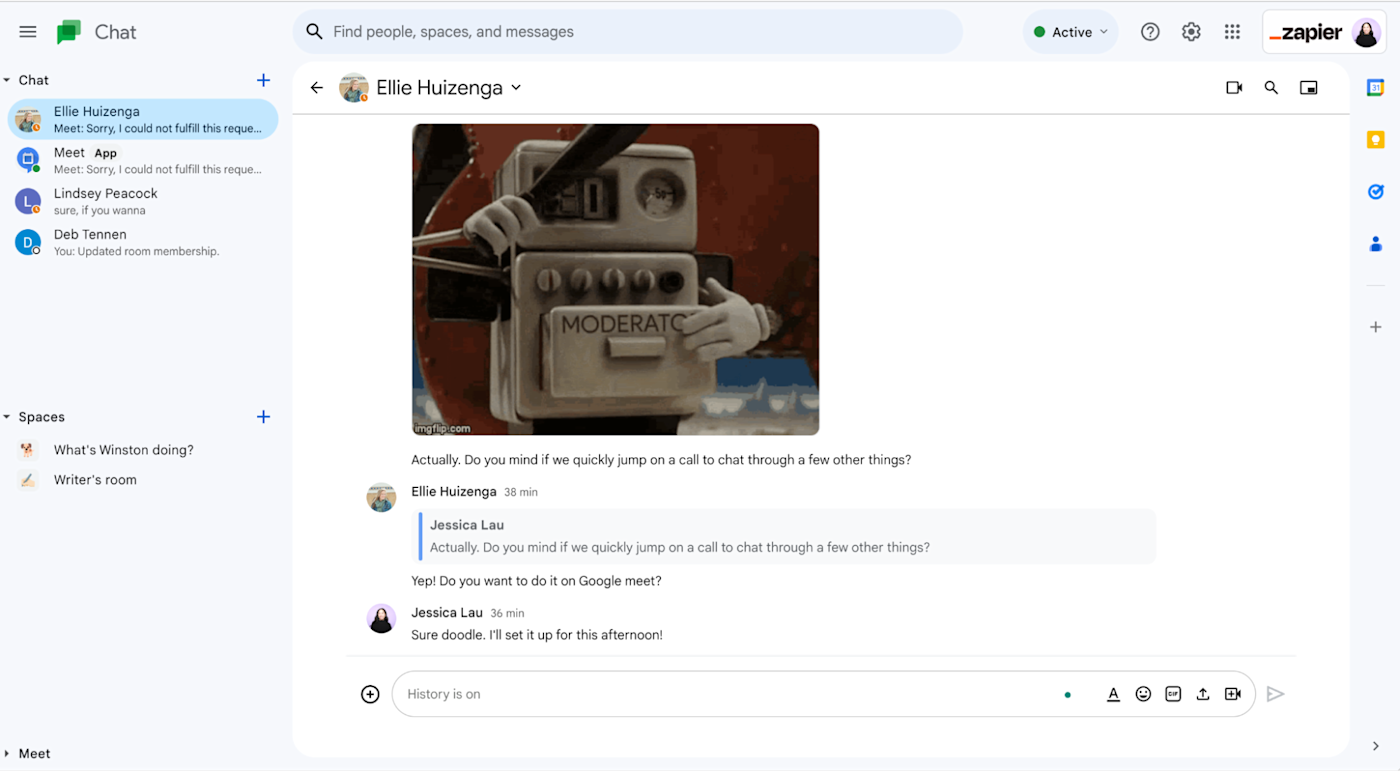Collapse the Spaces section
Image resolution: width=1400 pixels, height=771 pixels.
[7, 417]
